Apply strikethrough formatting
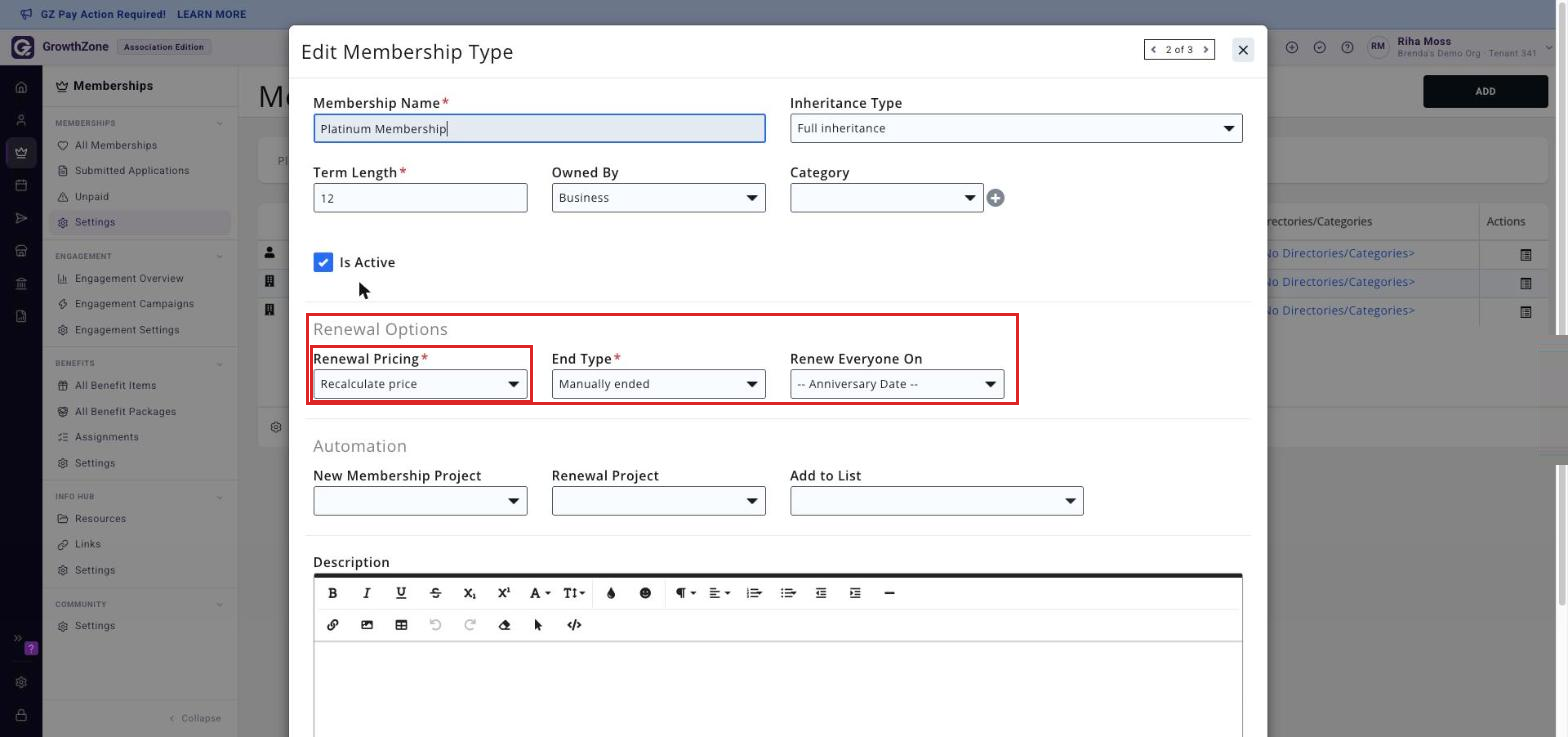The width and height of the screenshot is (1568, 737). (x=435, y=593)
